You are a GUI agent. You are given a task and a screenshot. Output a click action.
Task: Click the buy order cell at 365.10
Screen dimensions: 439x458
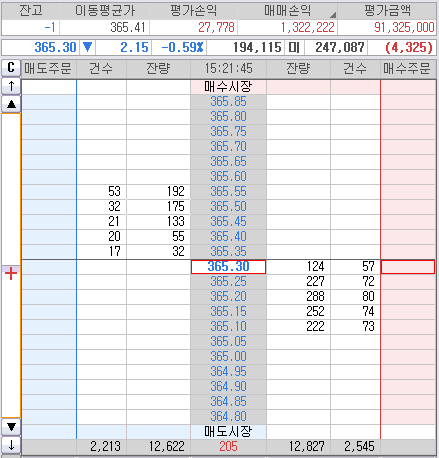(408, 327)
